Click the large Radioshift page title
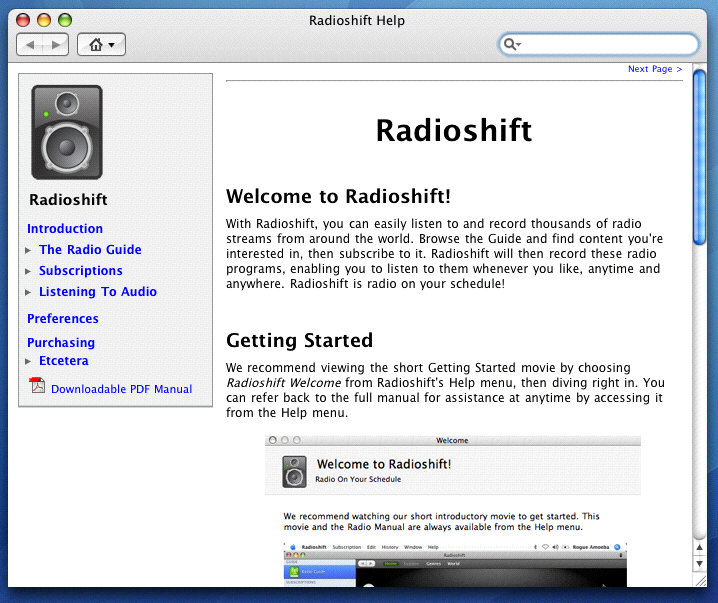 click(454, 130)
